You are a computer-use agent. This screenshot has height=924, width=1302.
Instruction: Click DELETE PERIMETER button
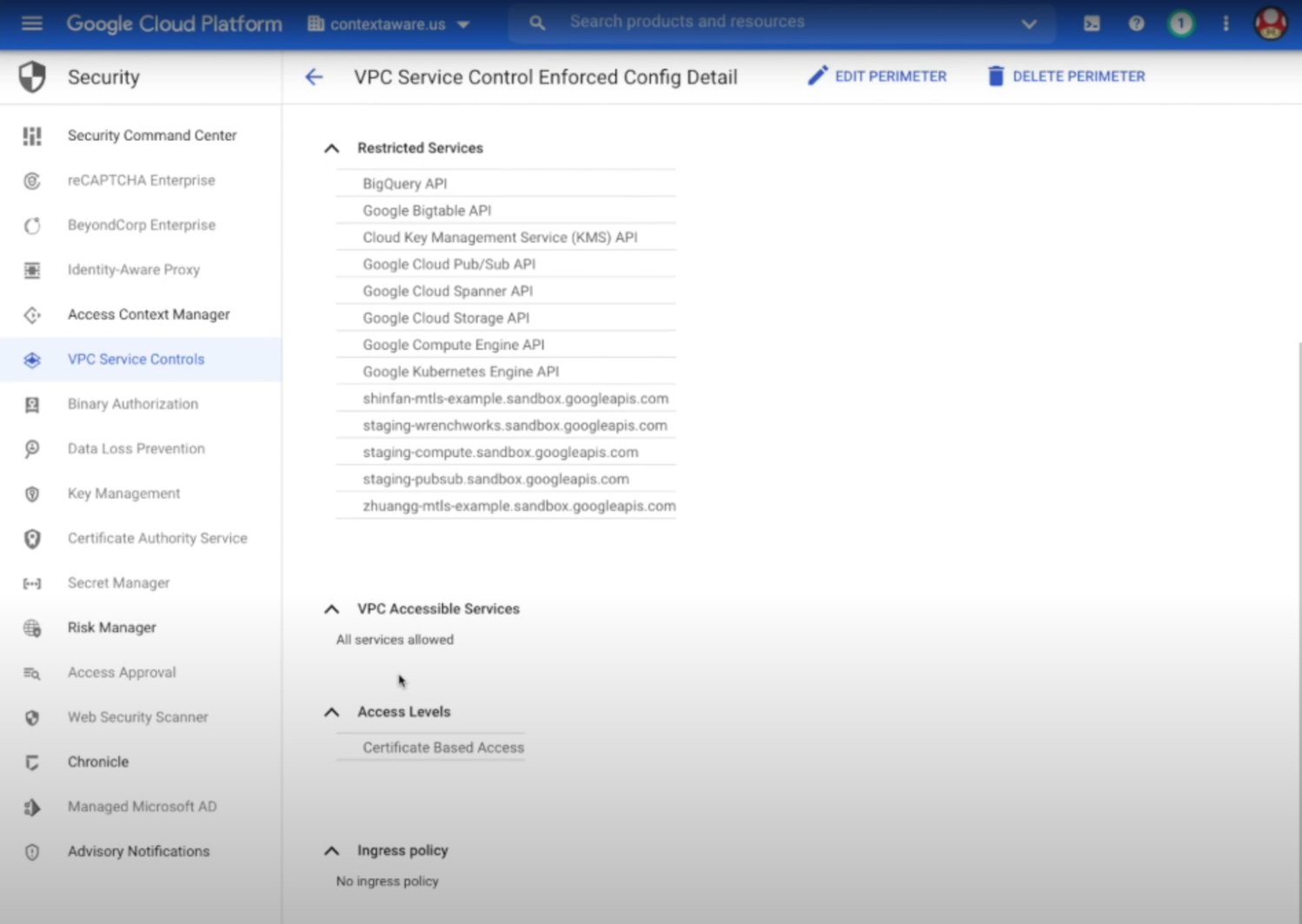pyautogui.click(x=1066, y=76)
